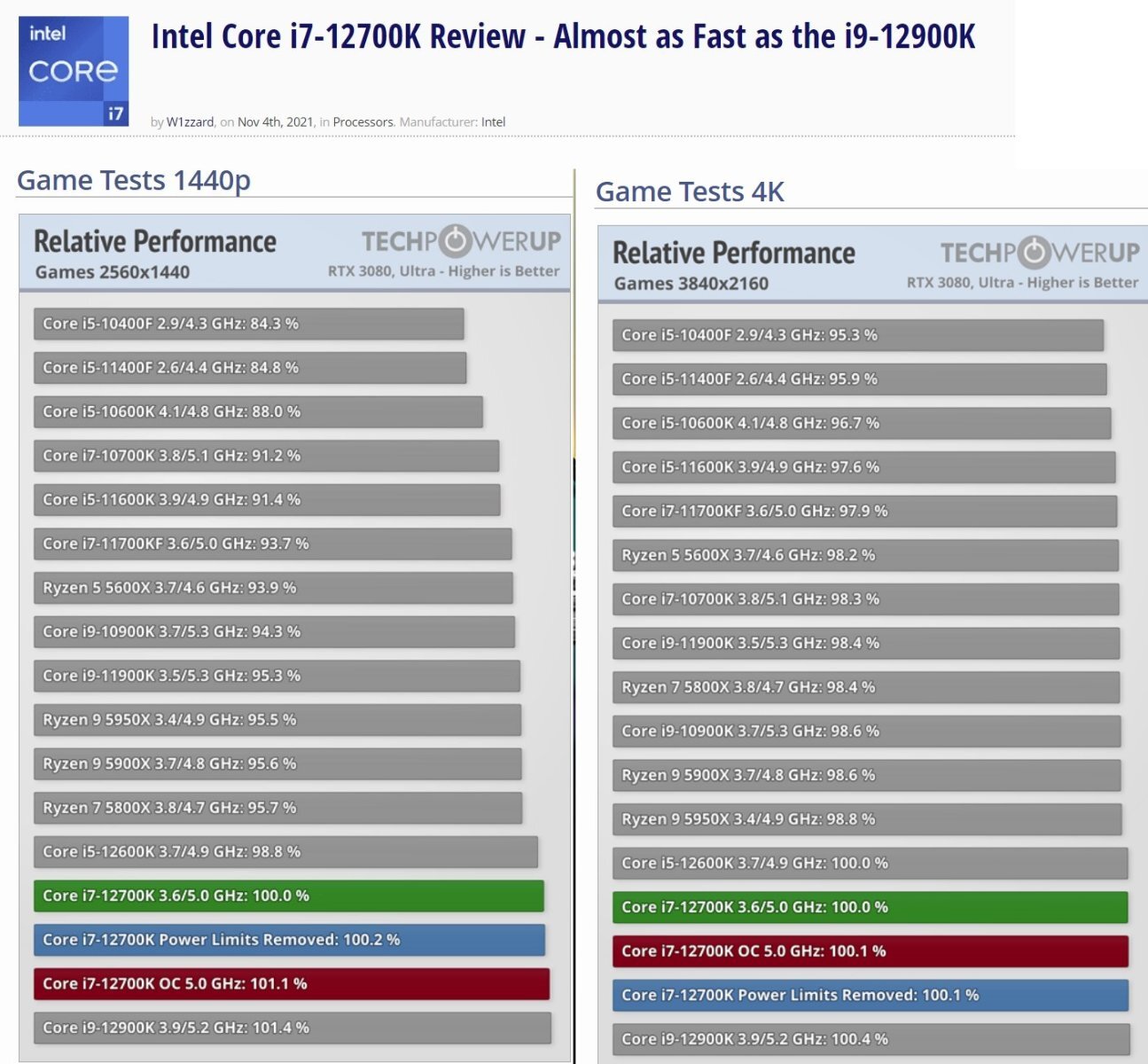Select the Core i5-11400F 95.9 % bar at 4K
The width and height of the screenshot is (1148, 1064).
click(860, 379)
